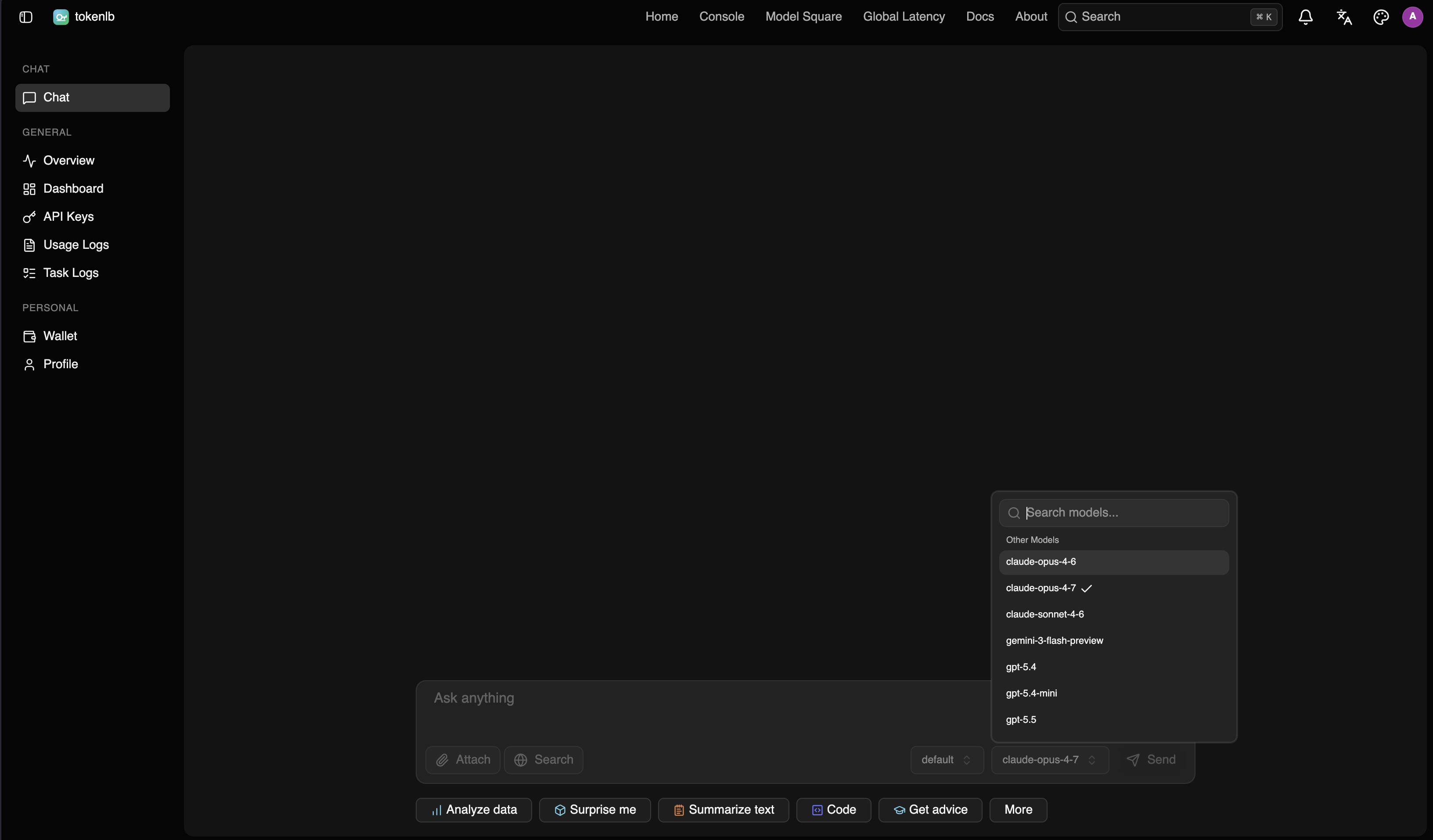Choose gpt-5.4-mini from model list
The width and height of the screenshot is (1433, 840).
(x=1113, y=693)
